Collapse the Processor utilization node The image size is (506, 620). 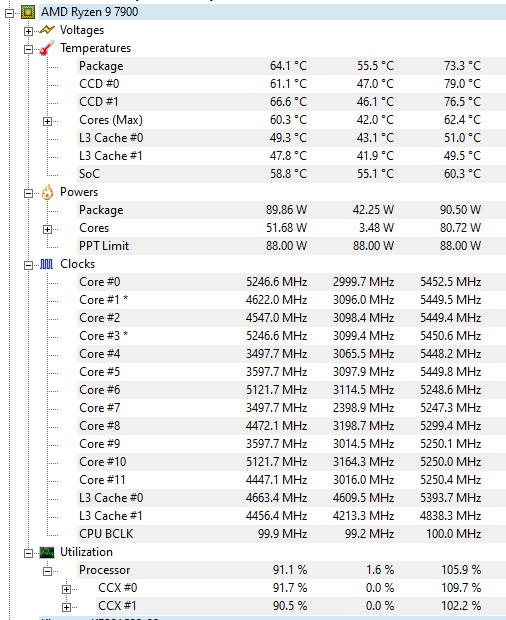(47, 571)
